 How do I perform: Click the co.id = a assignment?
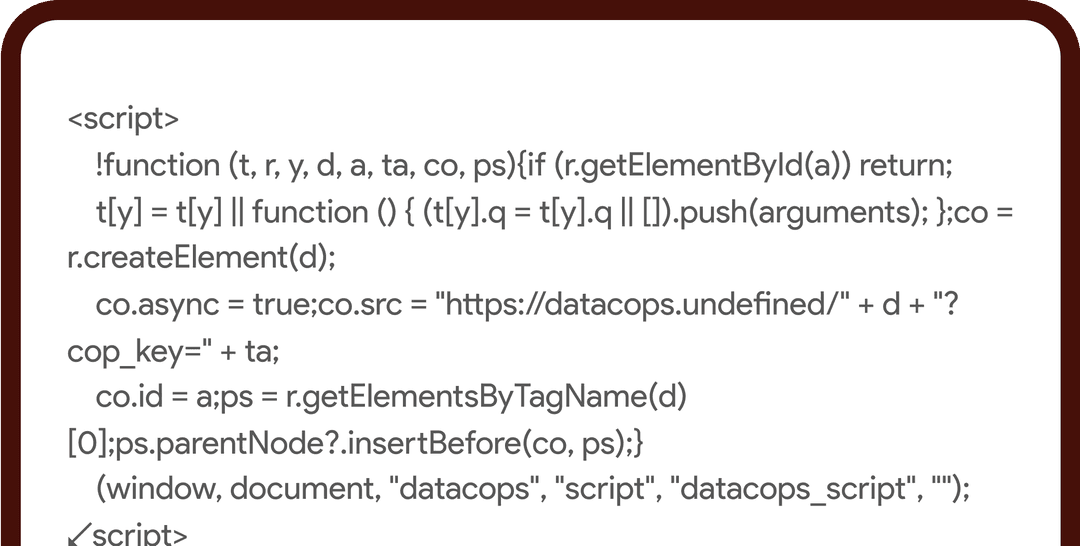pyautogui.click(x=156, y=397)
